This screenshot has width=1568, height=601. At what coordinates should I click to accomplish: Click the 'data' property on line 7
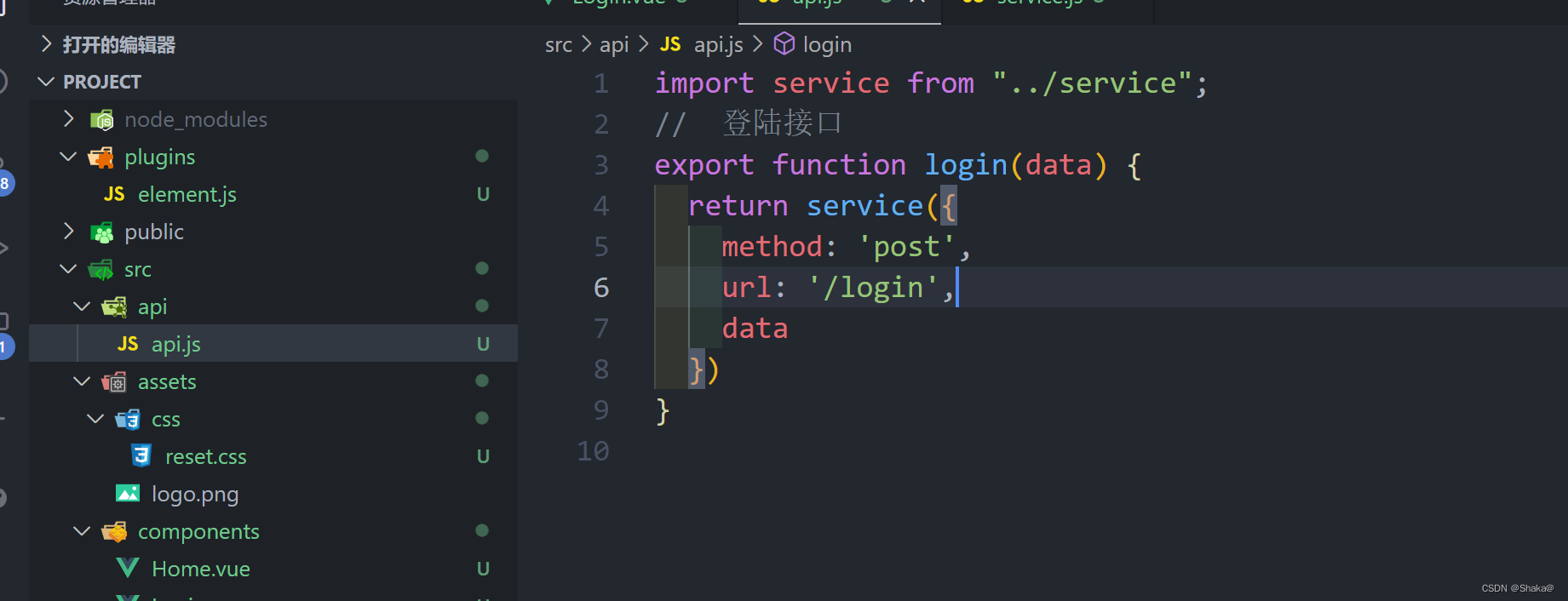click(755, 329)
